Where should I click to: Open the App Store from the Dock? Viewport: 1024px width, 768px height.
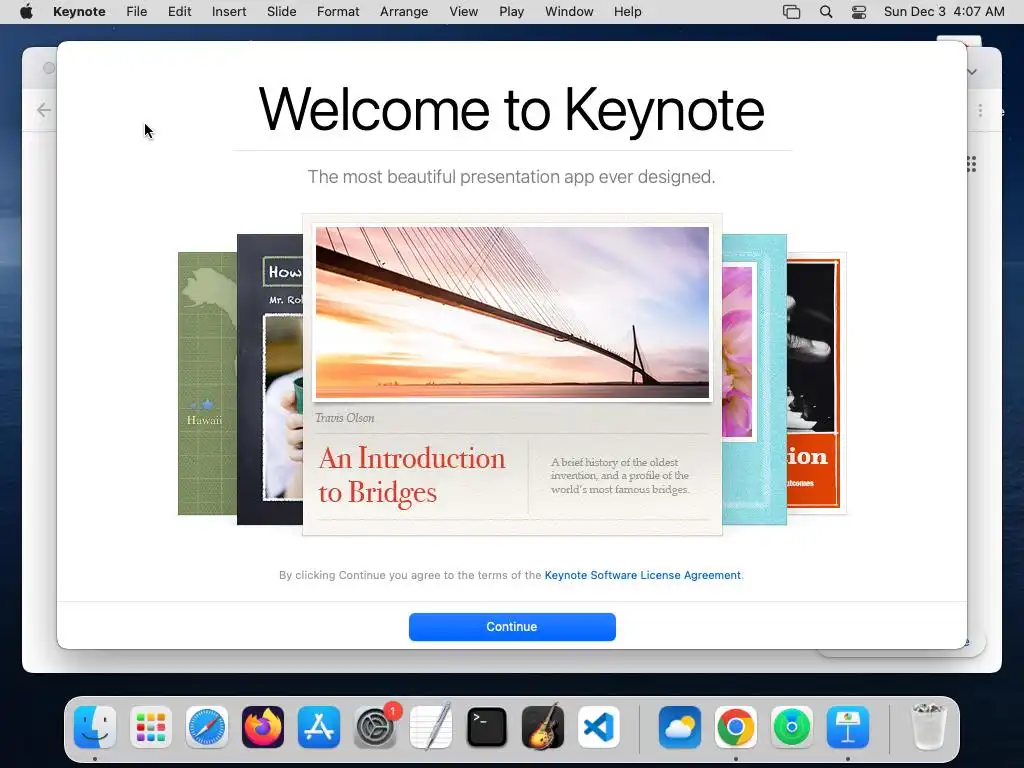coord(319,727)
